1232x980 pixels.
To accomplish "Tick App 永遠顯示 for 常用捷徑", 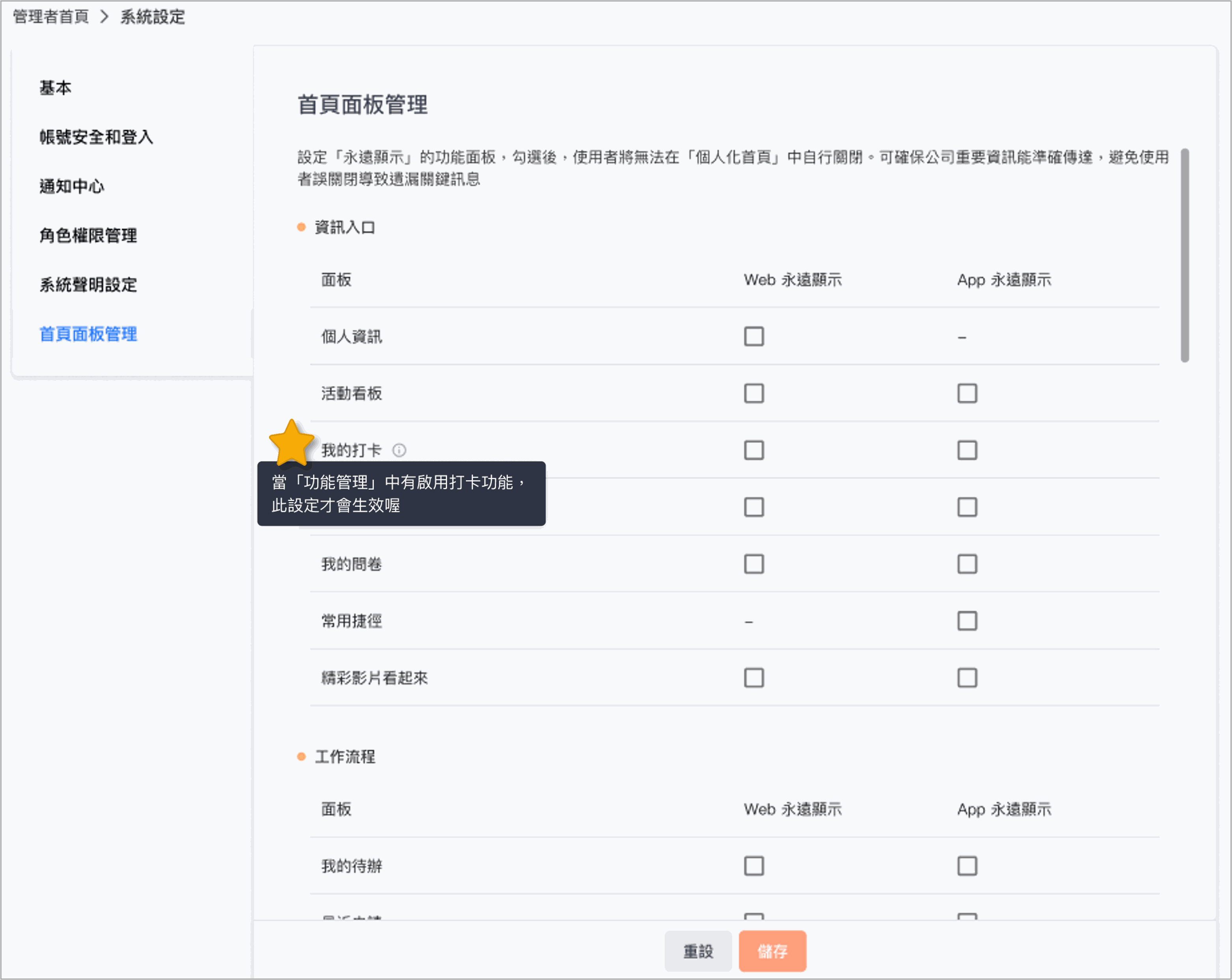I will tap(967, 621).
